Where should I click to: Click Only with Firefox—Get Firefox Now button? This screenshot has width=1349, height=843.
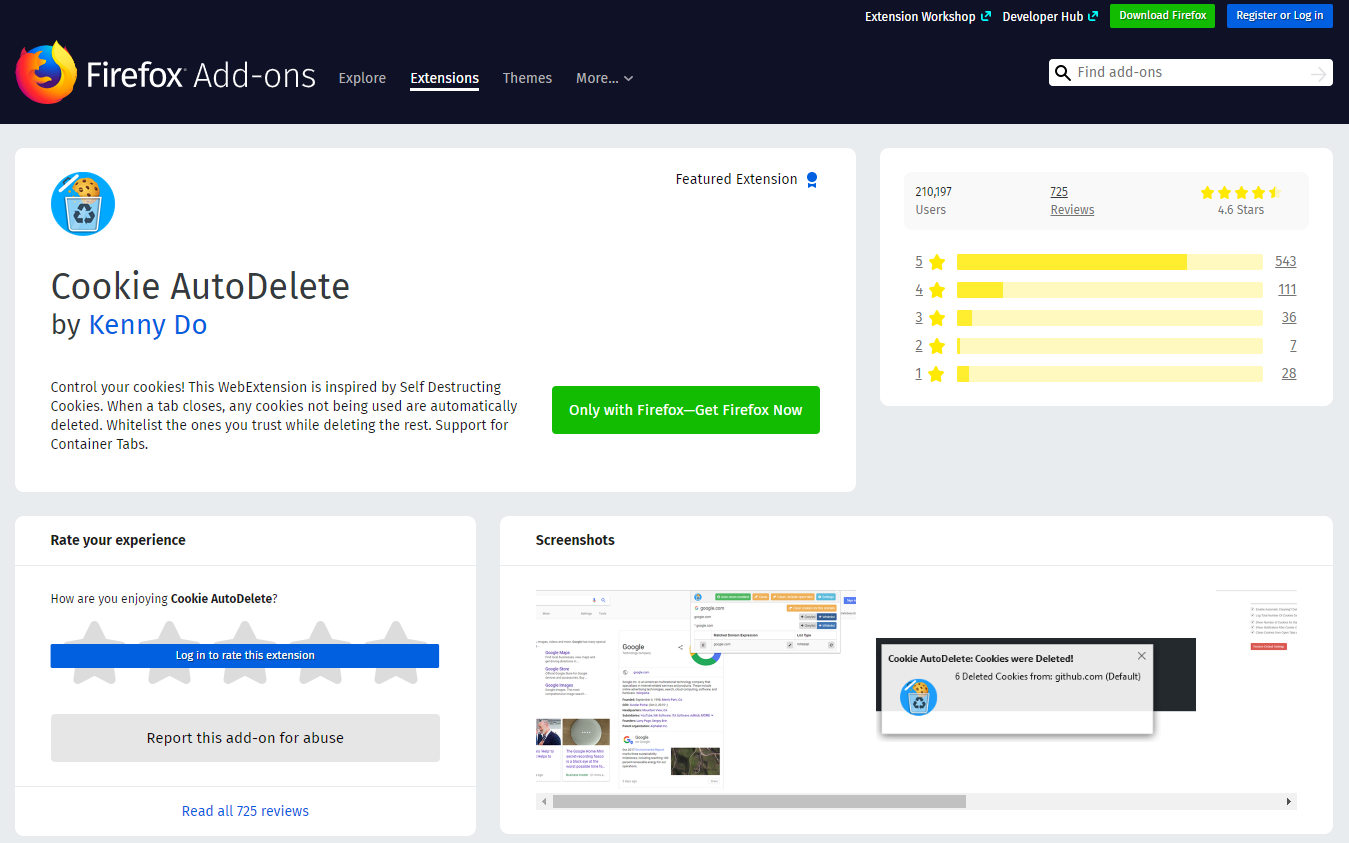coord(686,410)
